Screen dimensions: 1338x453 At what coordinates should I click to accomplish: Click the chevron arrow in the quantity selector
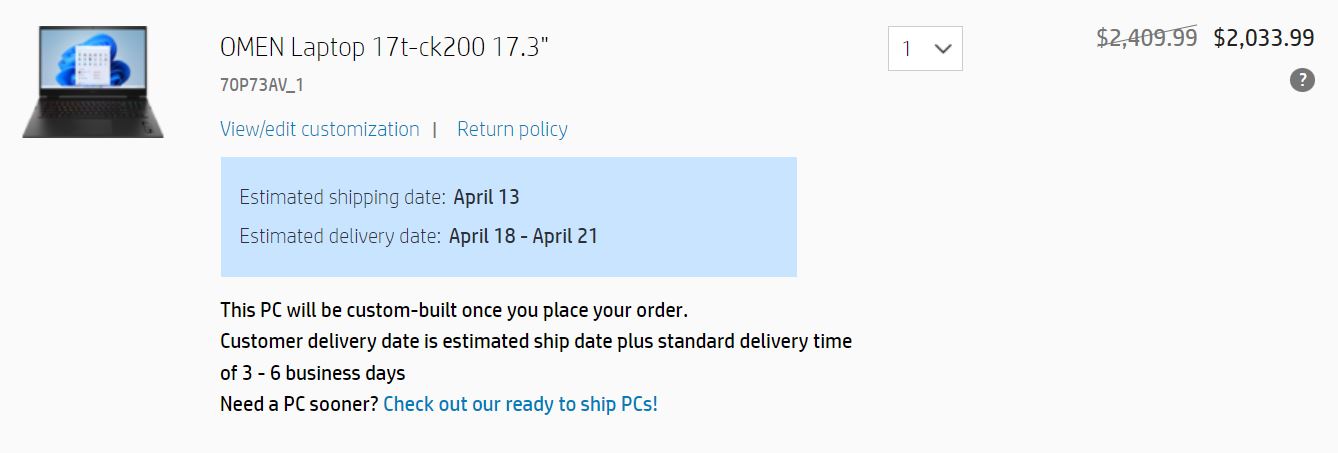point(942,48)
